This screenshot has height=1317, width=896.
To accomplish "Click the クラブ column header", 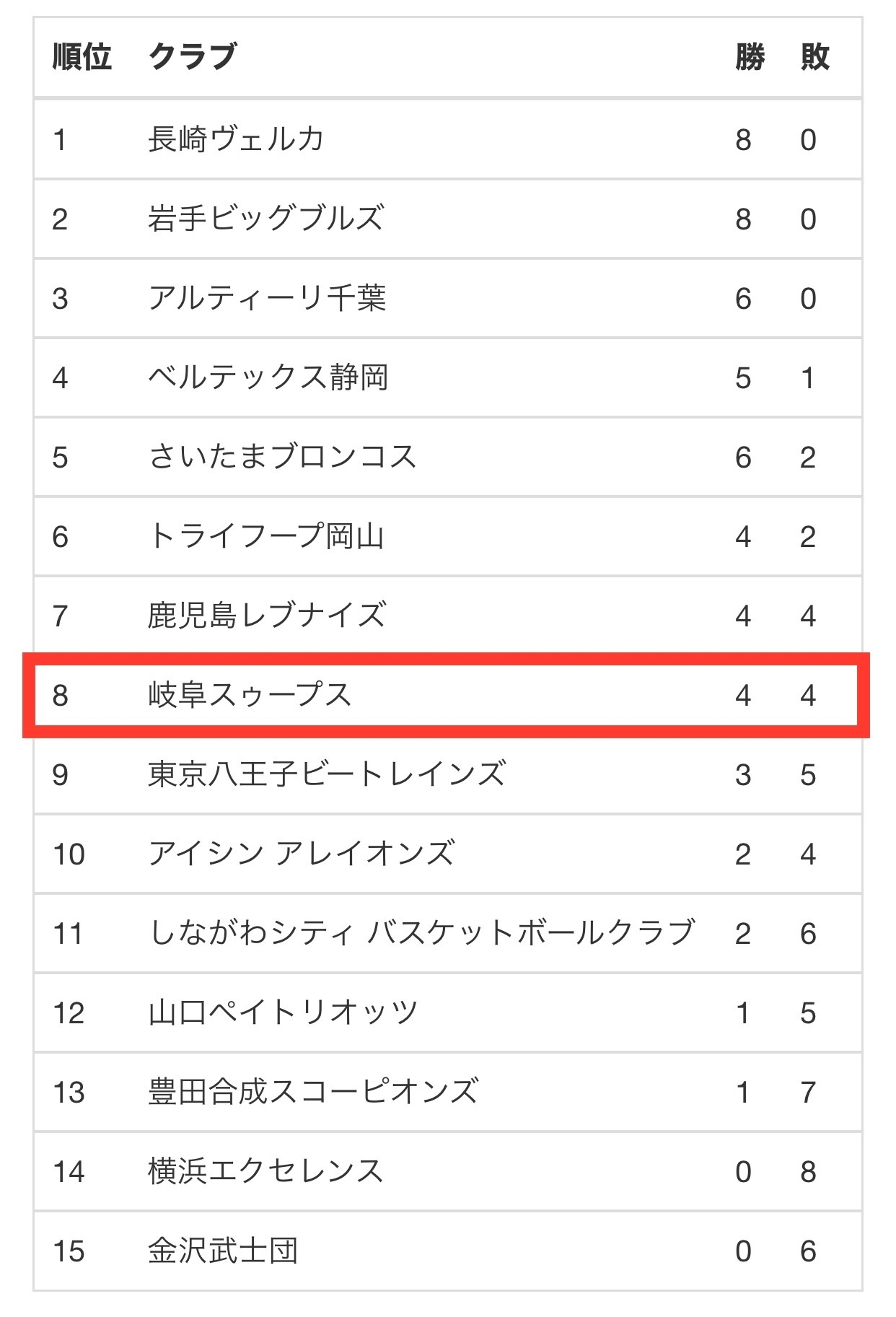I will [192, 56].
